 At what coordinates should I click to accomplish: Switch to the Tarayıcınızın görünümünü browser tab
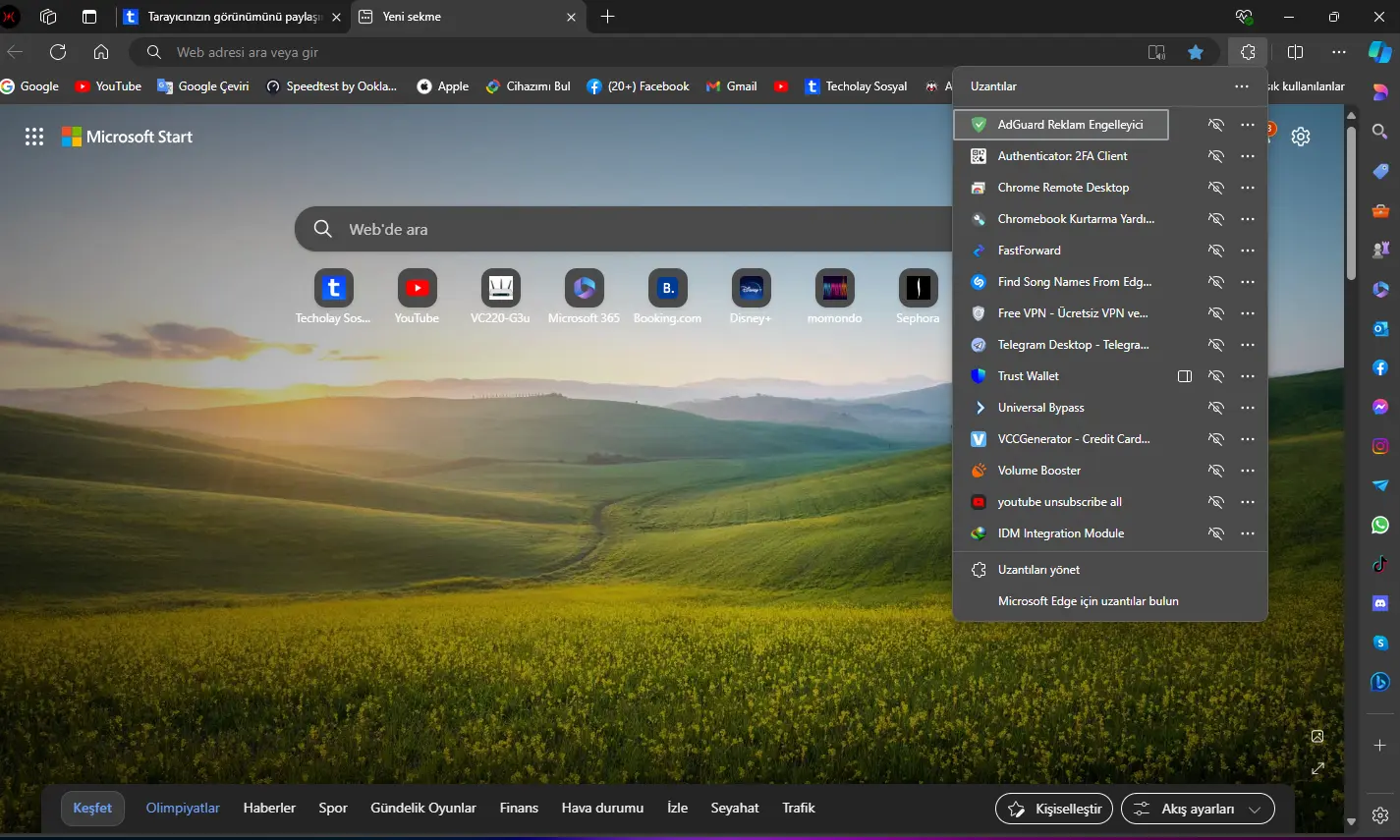(234, 17)
